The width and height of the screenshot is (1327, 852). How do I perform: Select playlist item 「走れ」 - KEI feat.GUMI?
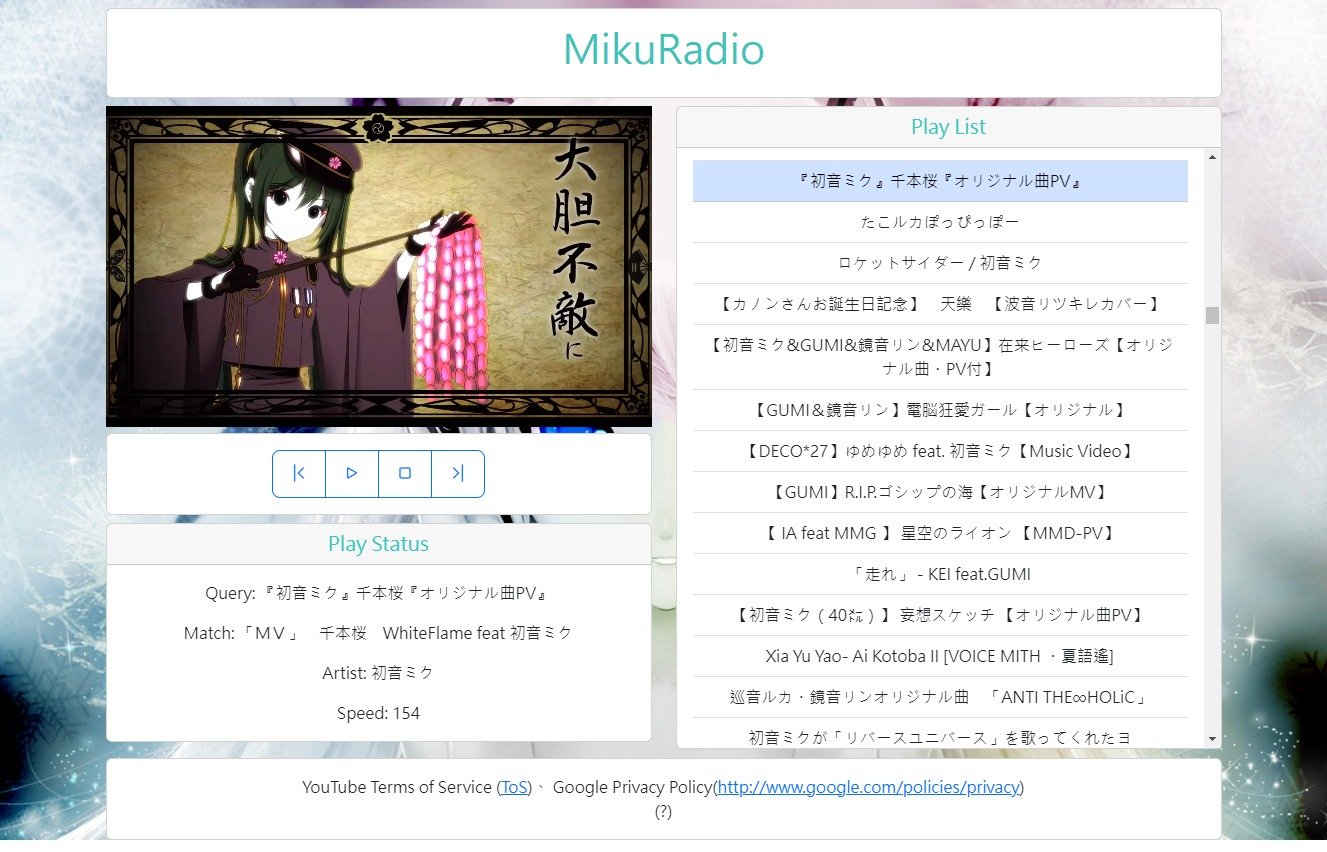(940, 574)
